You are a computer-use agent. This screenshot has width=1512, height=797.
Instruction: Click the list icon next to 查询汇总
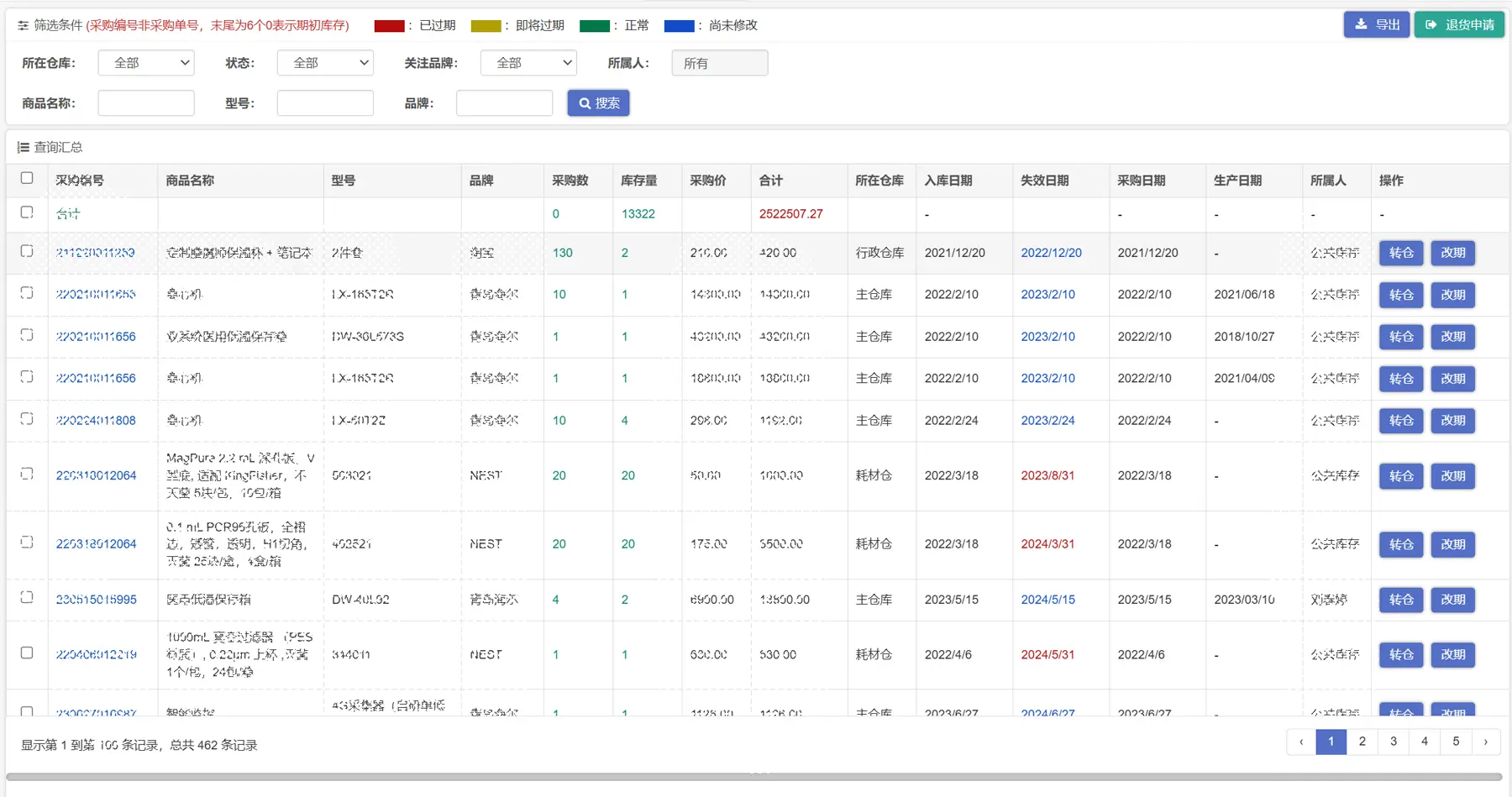coord(23,147)
